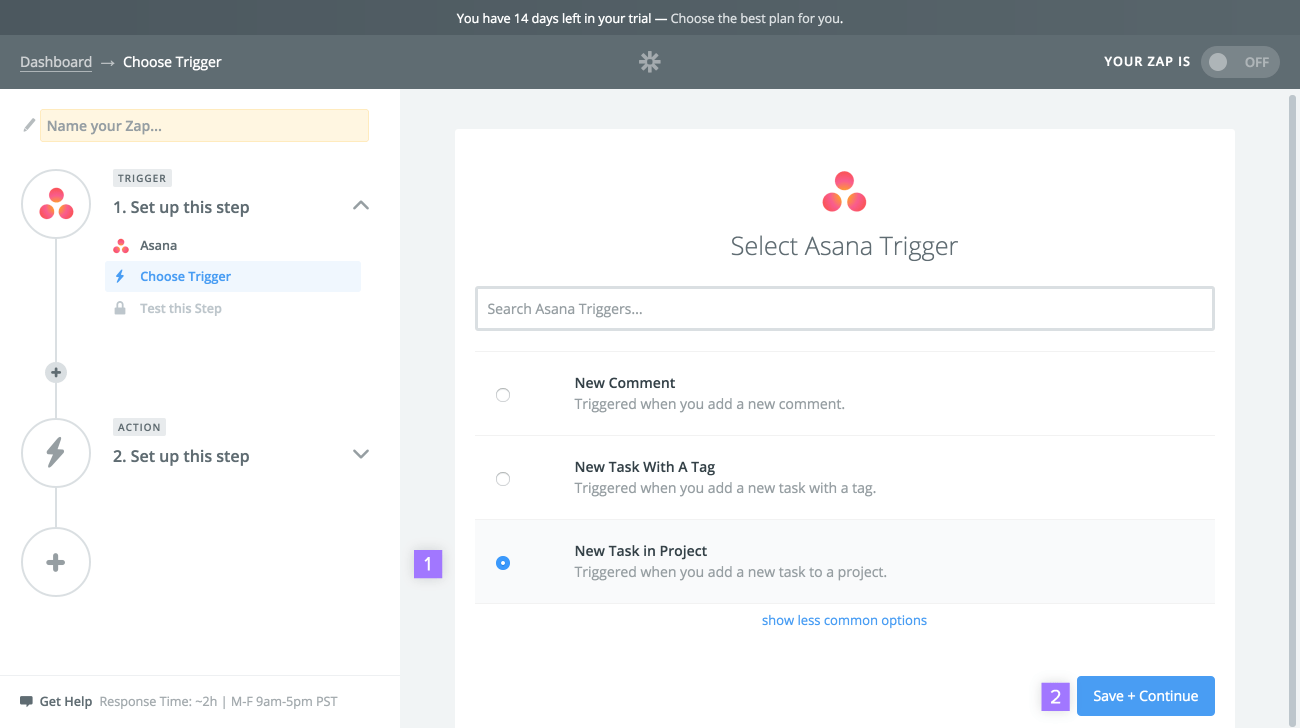Go to Dashboard breadcrumb link

coord(56,62)
